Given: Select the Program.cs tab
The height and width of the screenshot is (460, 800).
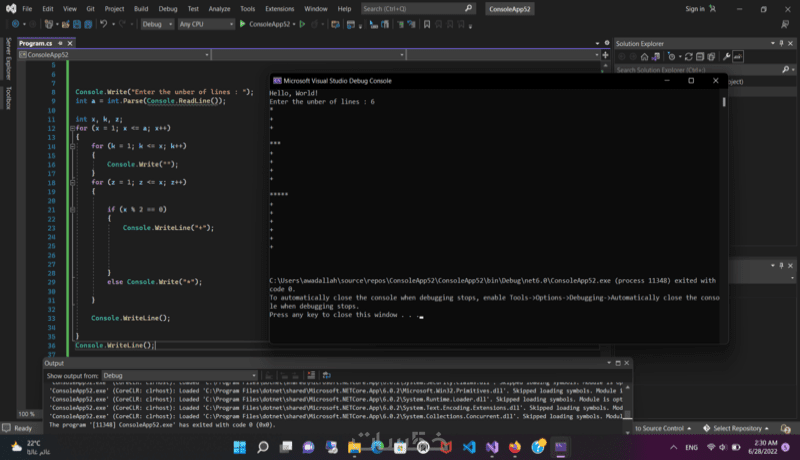Looking at the screenshot, I should coord(36,43).
